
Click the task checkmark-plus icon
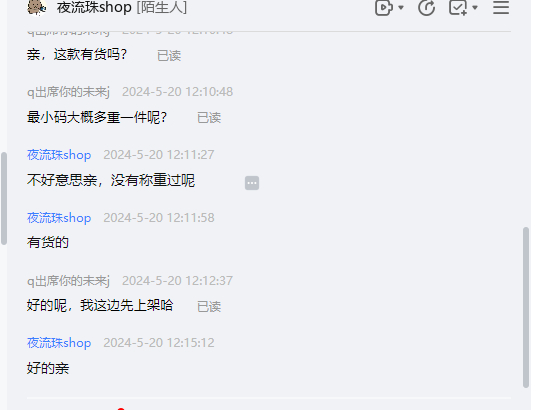[x=458, y=8]
